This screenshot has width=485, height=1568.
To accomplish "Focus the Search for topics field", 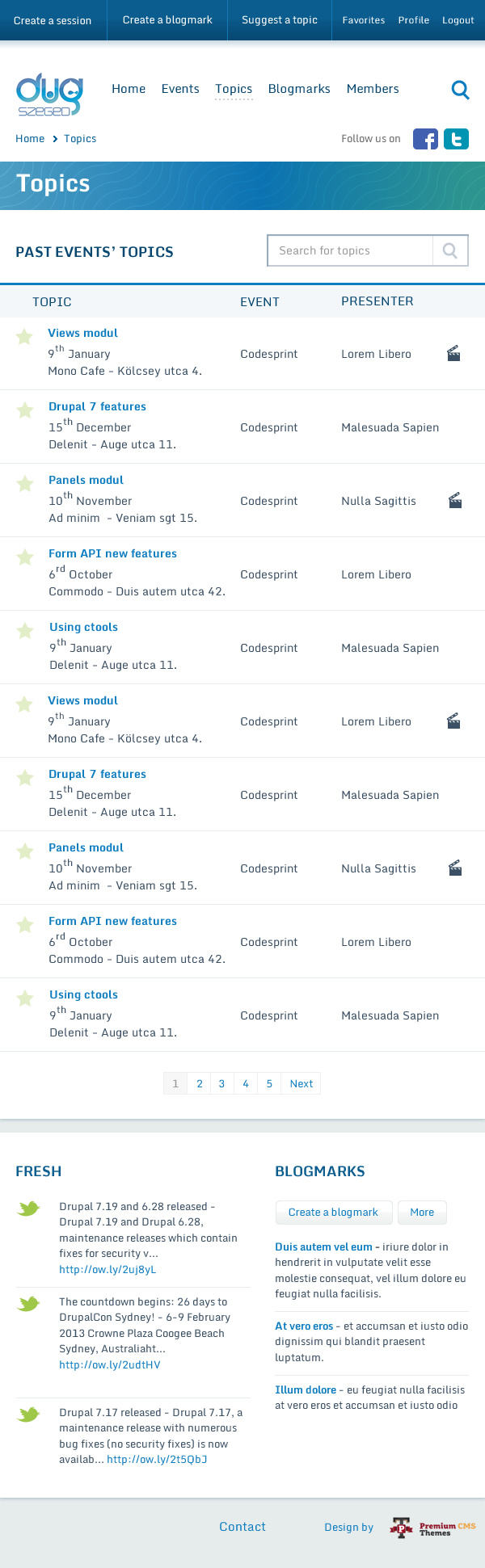I will pos(351,250).
